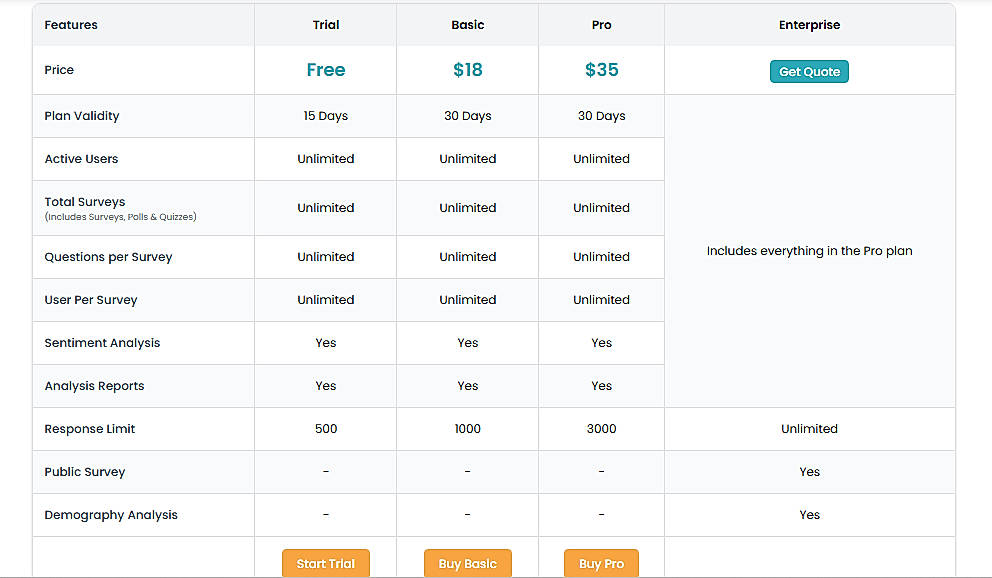Select the 15 Days trial validity cell
992x578 pixels.
click(326, 116)
